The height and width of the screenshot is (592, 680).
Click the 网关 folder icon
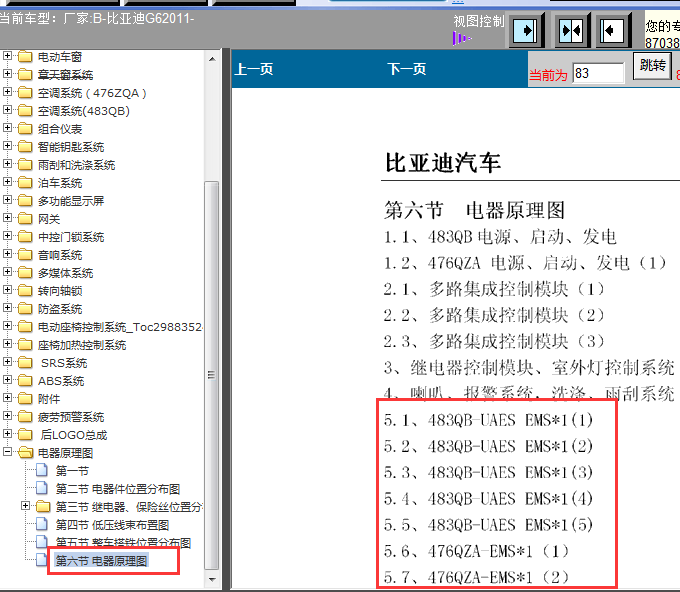(x=25, y=219)
